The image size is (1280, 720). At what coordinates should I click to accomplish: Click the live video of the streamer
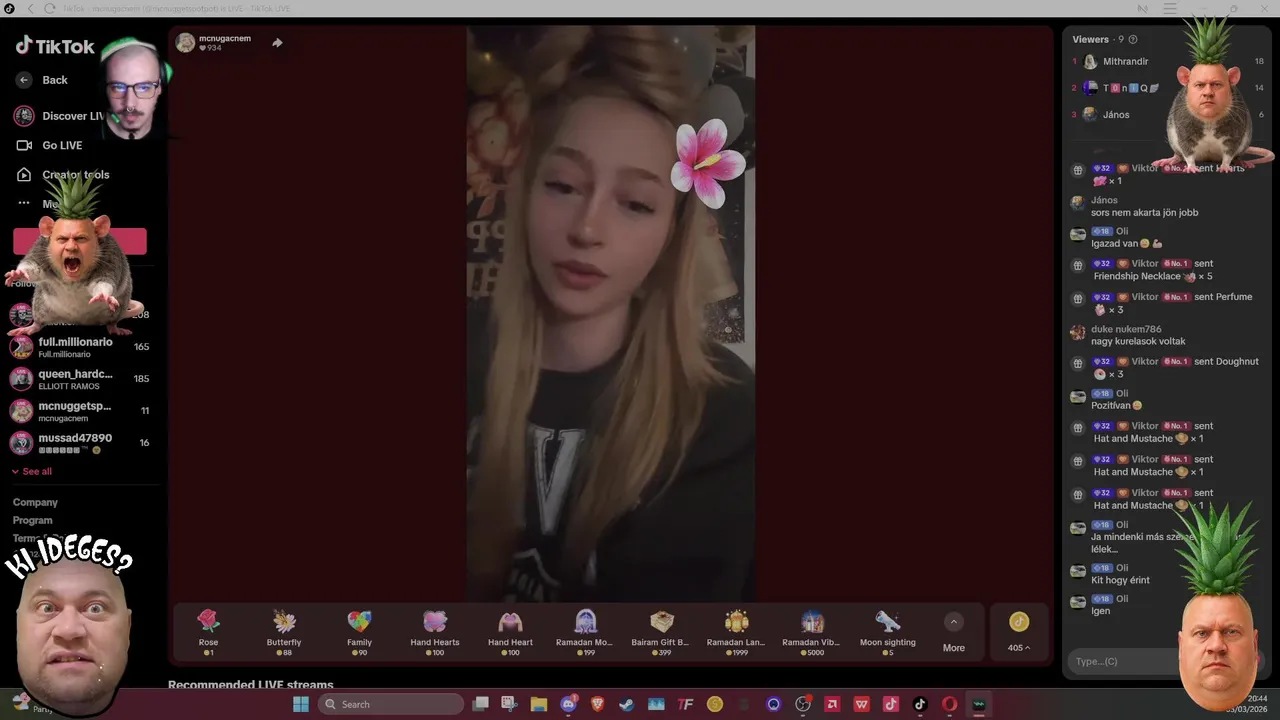pos(611,313)
